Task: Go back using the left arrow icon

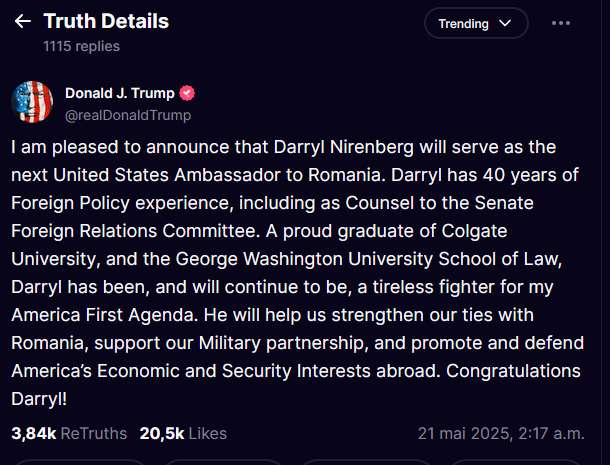Action: [x=23, y=21]
